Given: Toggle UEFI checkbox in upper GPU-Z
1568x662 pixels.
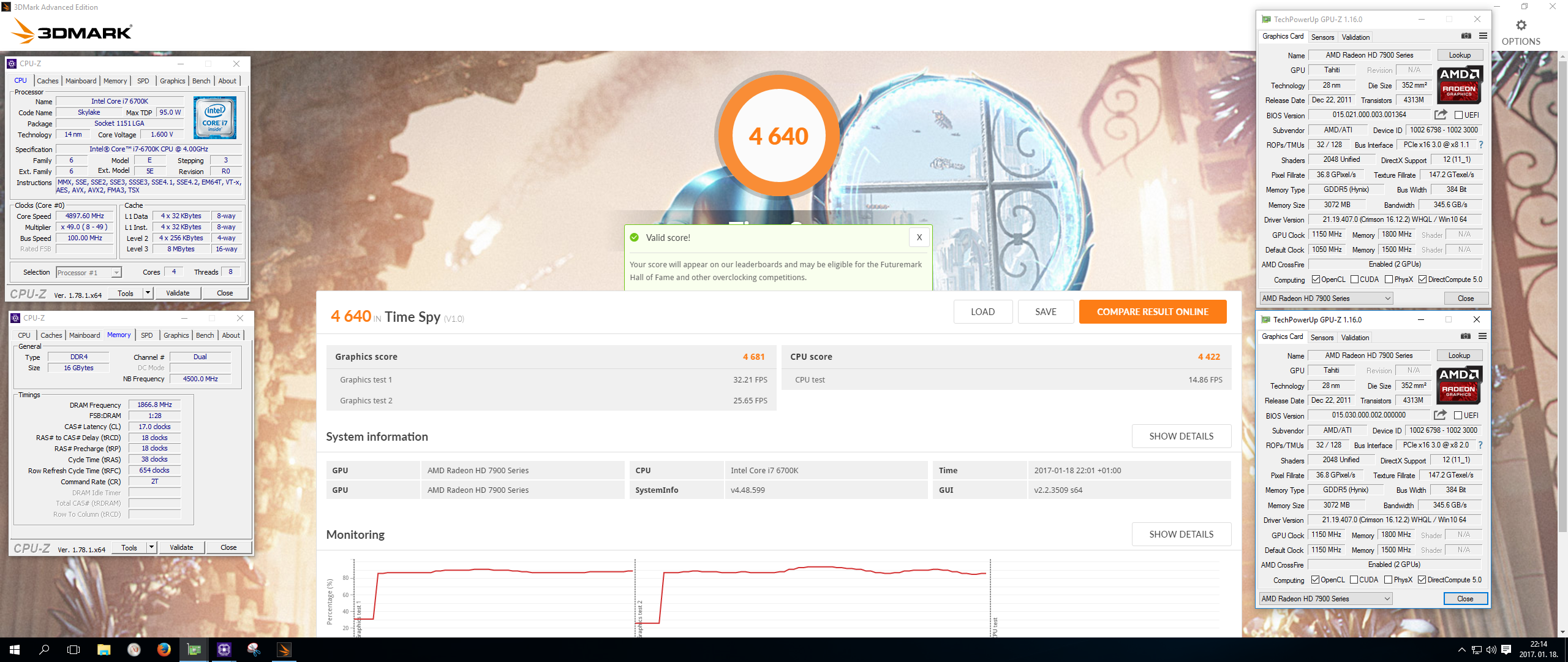Looking at the screenshot, I should [1459, 115].
